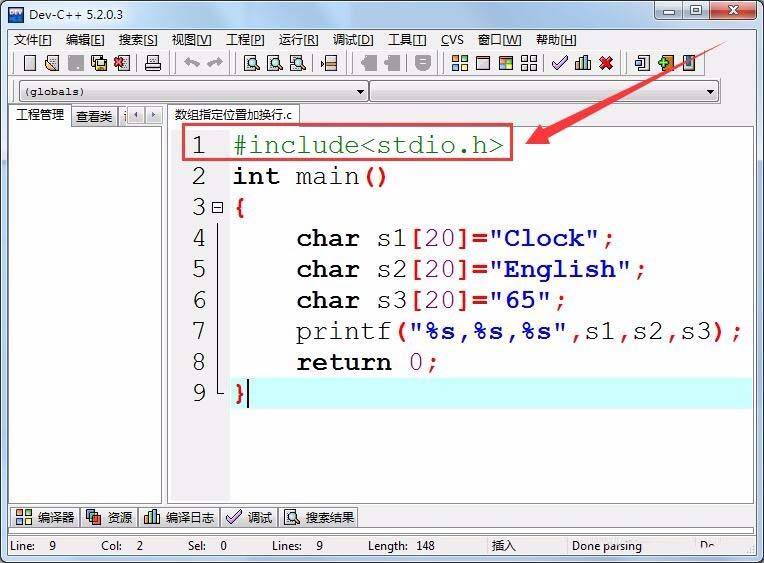Click the third search magnifier icon
The width and height of the screenshot is (764, 563).
tap(298, 63)
